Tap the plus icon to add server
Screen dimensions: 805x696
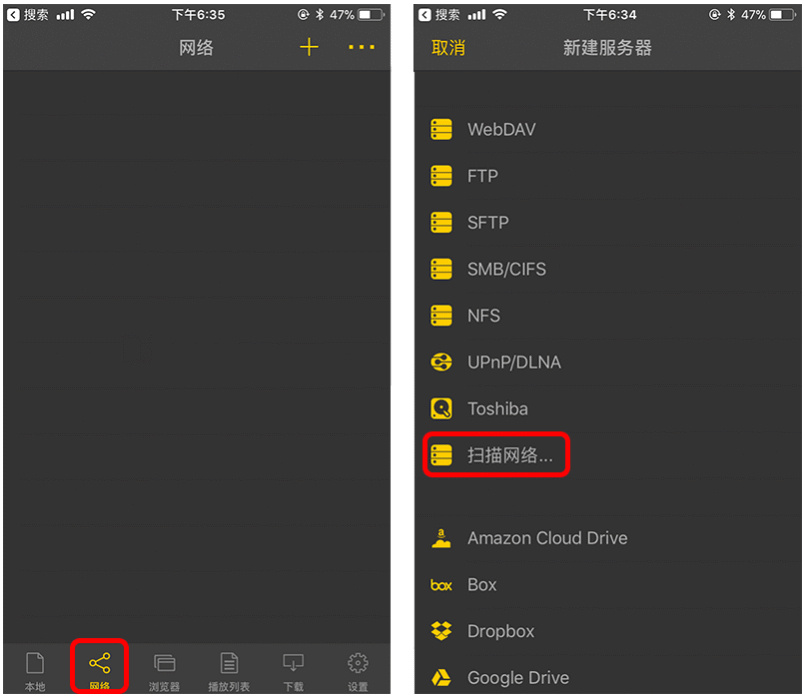click(x=309, y=47)
